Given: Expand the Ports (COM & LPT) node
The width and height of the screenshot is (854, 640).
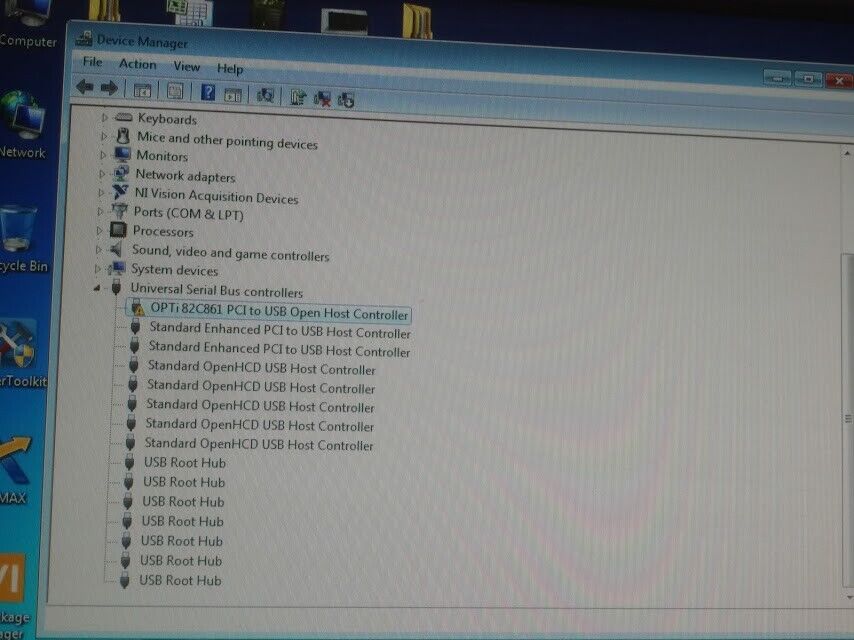Looking at the screenshot, I should (100, 211).
